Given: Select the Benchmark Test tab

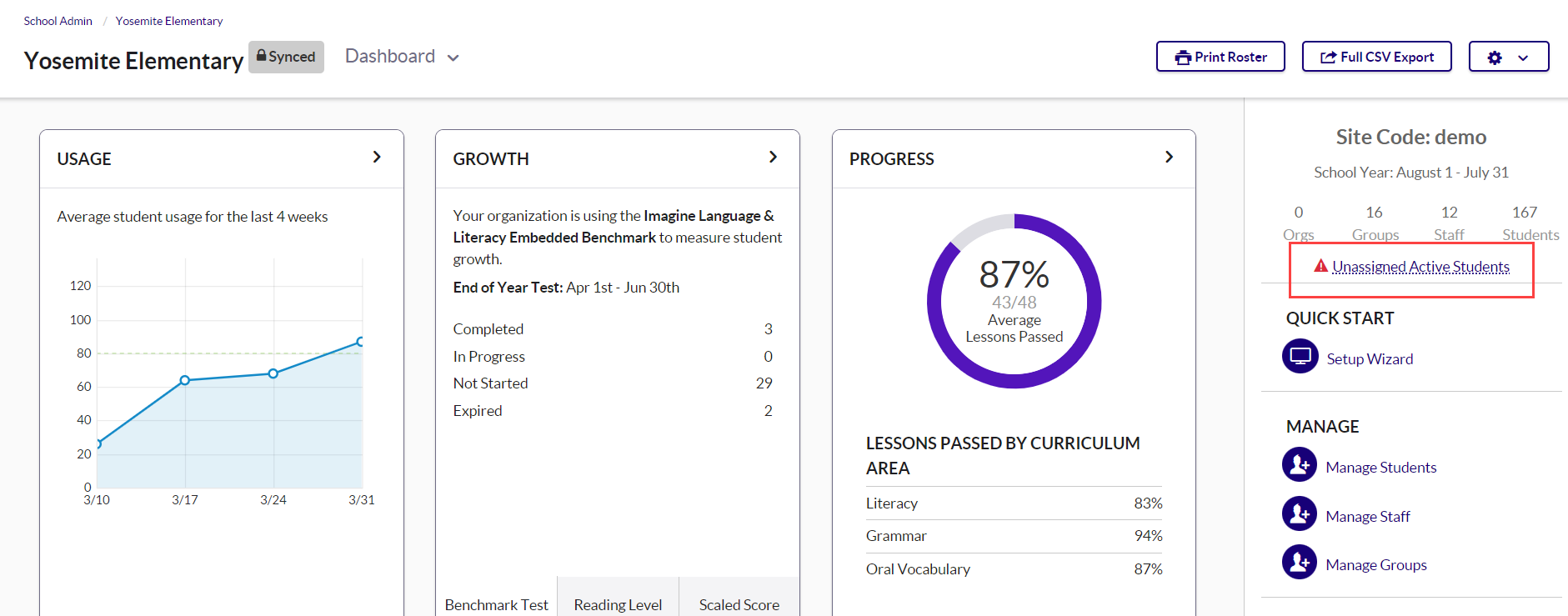Looking at the screenshot, I should click(496, 604).
